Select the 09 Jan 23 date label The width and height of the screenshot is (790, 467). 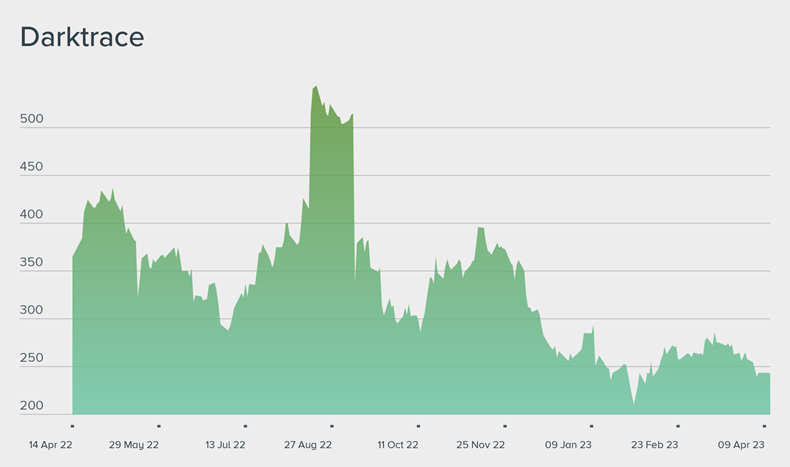pyautogui.click(x=568, y=444)
